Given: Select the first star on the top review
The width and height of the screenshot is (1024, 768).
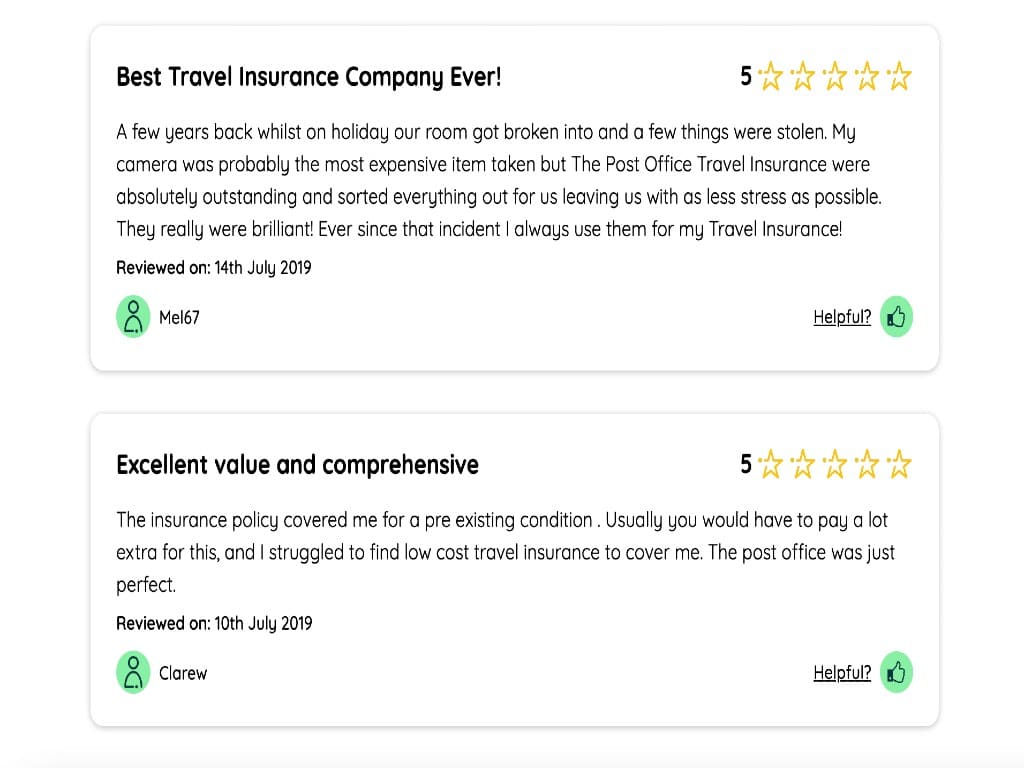Looking at the screenshot, I should (x=772, y=75).
